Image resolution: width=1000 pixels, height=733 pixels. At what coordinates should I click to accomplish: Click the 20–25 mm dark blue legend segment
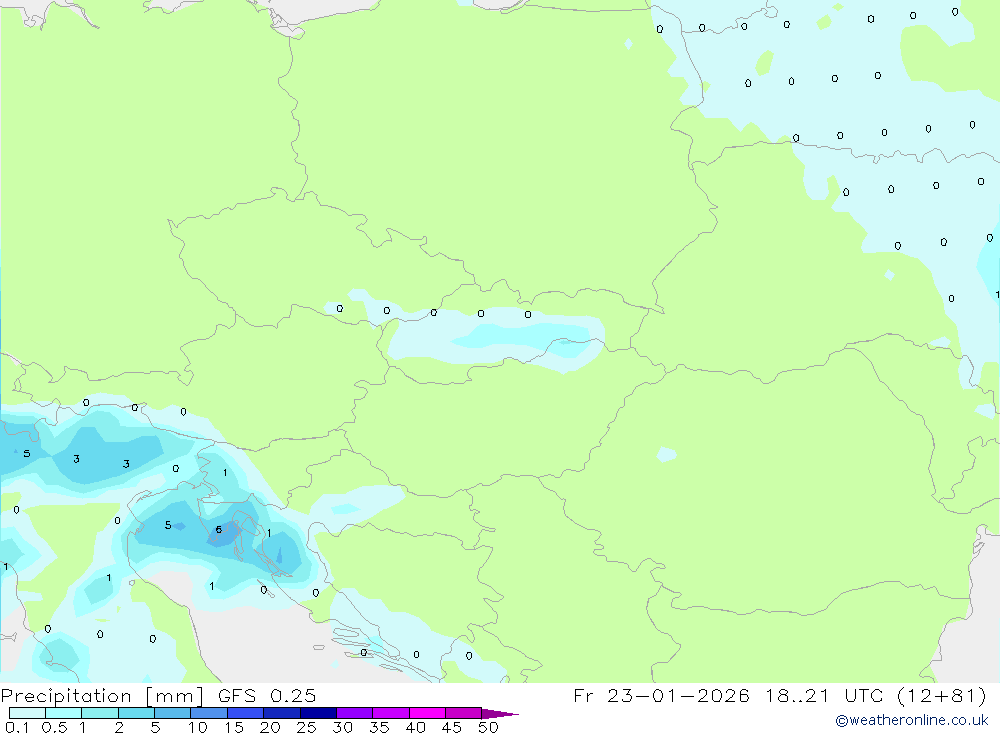(x=282, y=713)
